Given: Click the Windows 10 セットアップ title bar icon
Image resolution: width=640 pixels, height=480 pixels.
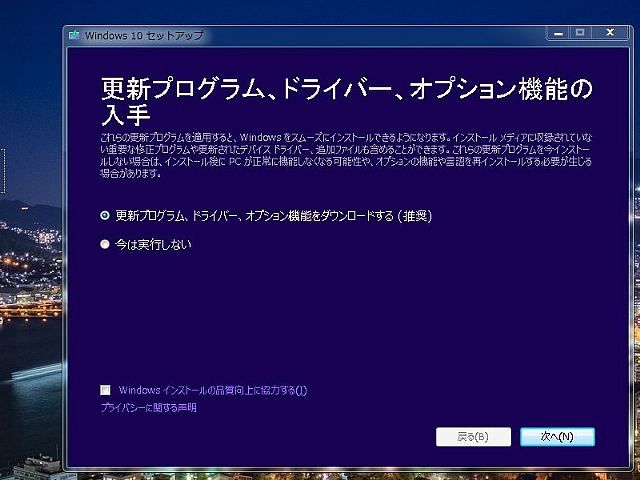Looking at the screenshot, I should click(74, 35).
